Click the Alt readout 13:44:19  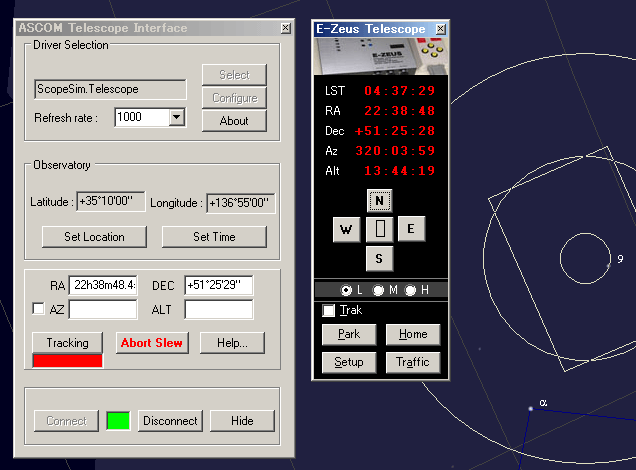pos(400,171)
